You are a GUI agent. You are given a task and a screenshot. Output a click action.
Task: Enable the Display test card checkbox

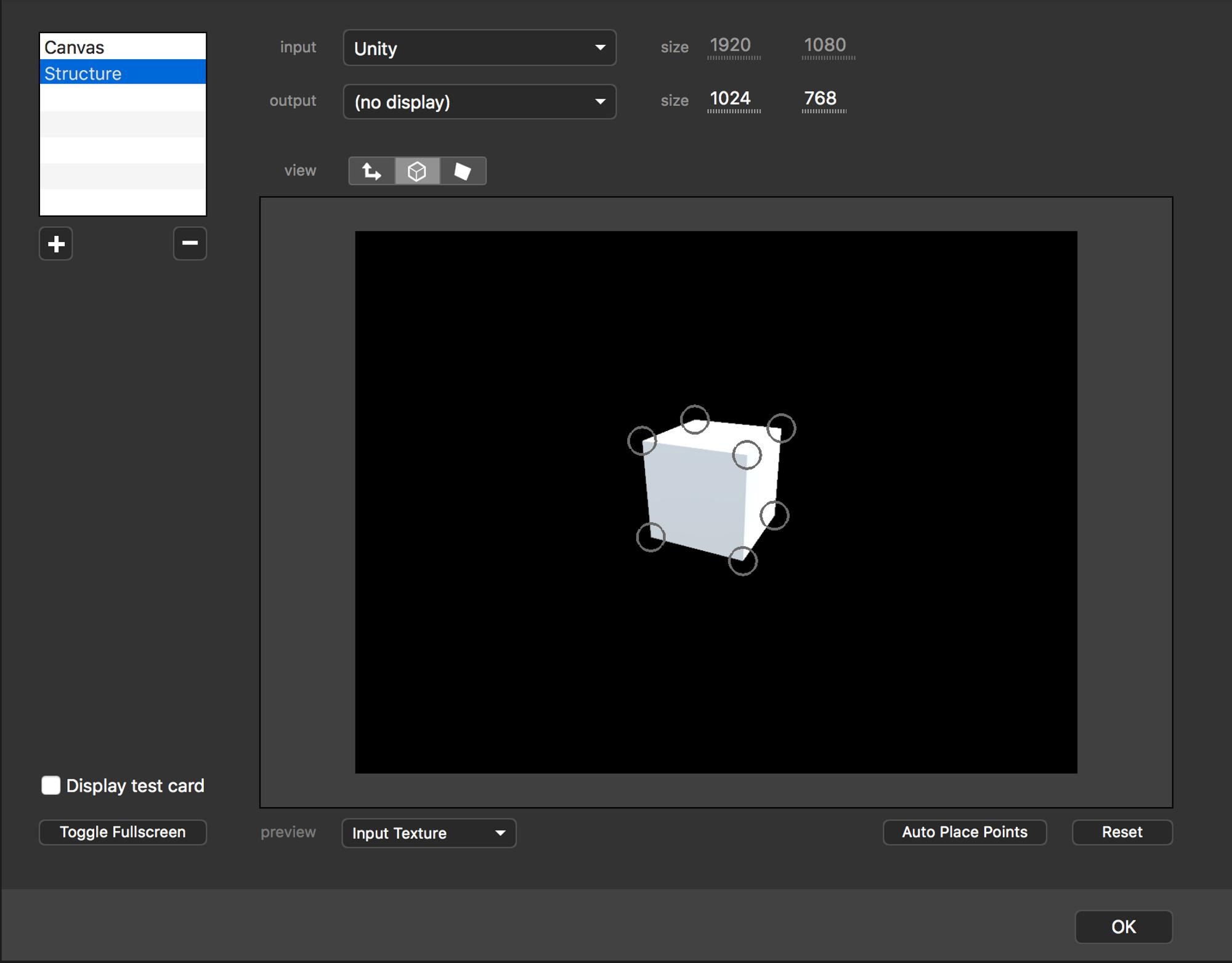pyautogui.click(x=51, y=785)
